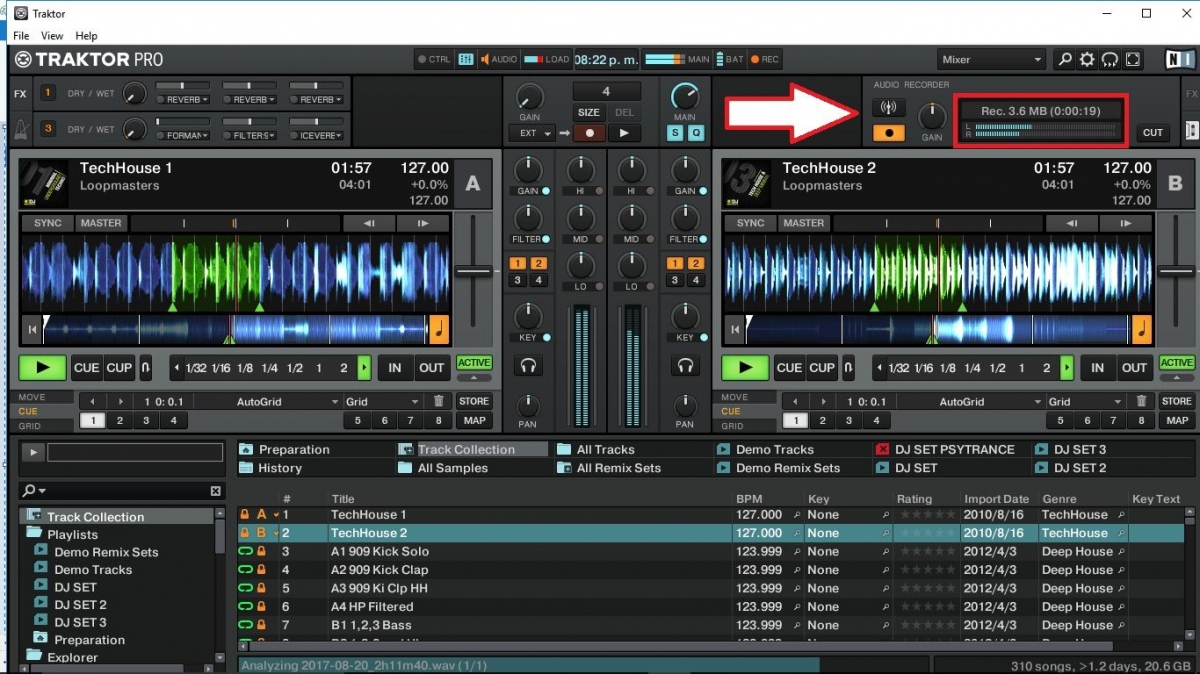The height and width of the screenshot is (674, 1200).
Task: Click the preview play button above the search box
Action: click(32, 453)
